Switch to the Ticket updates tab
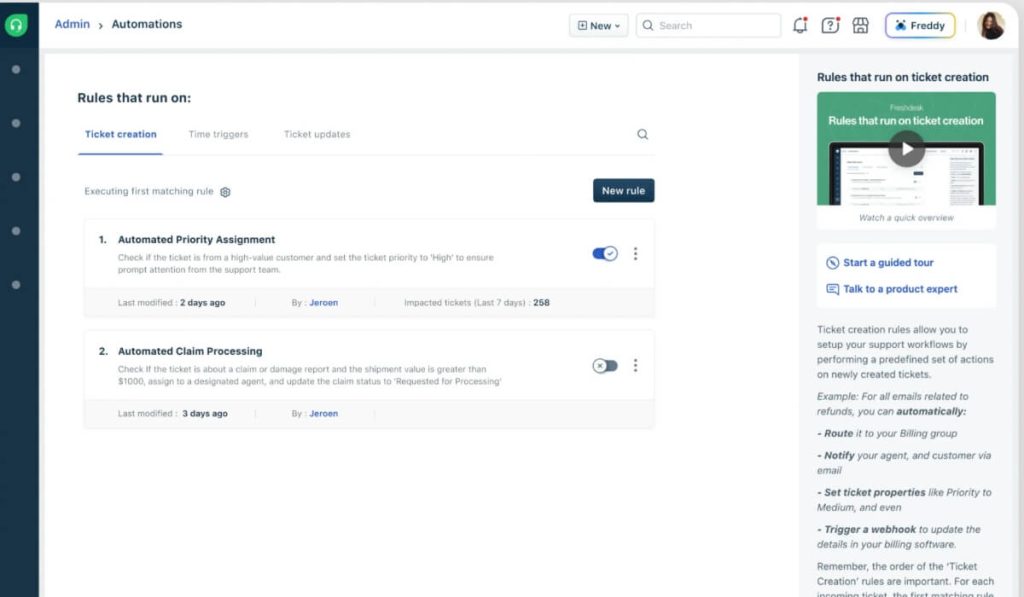1024x597 pixels. pos(316,133)
